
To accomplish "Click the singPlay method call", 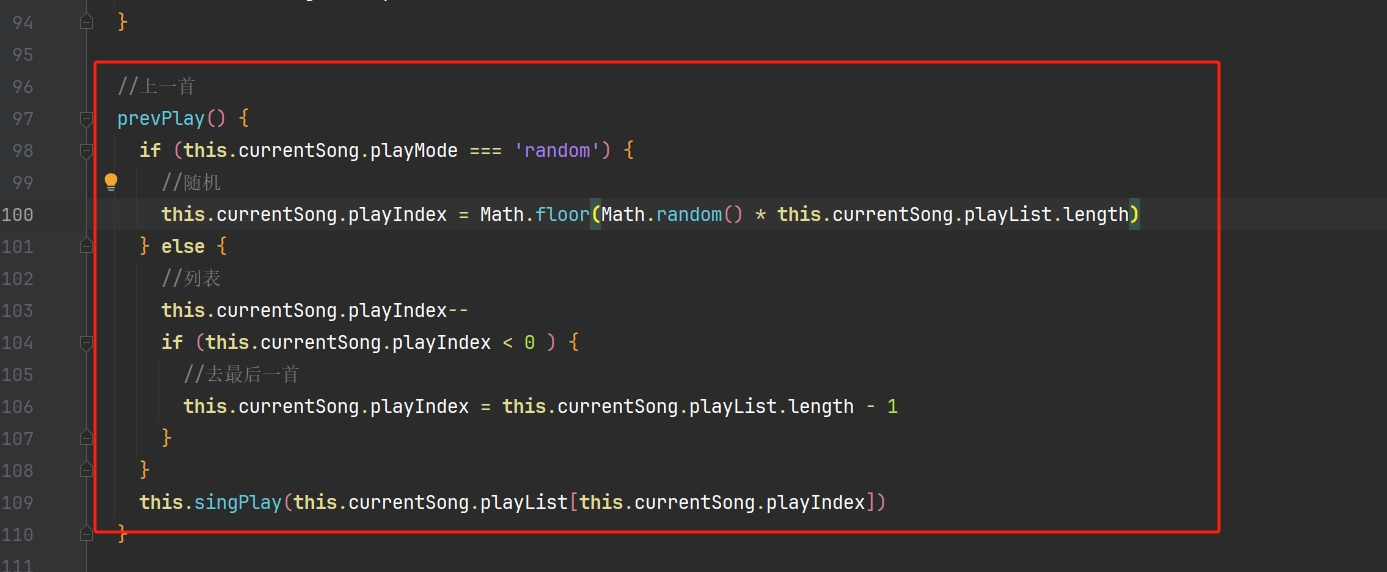I will click(238, 502).
